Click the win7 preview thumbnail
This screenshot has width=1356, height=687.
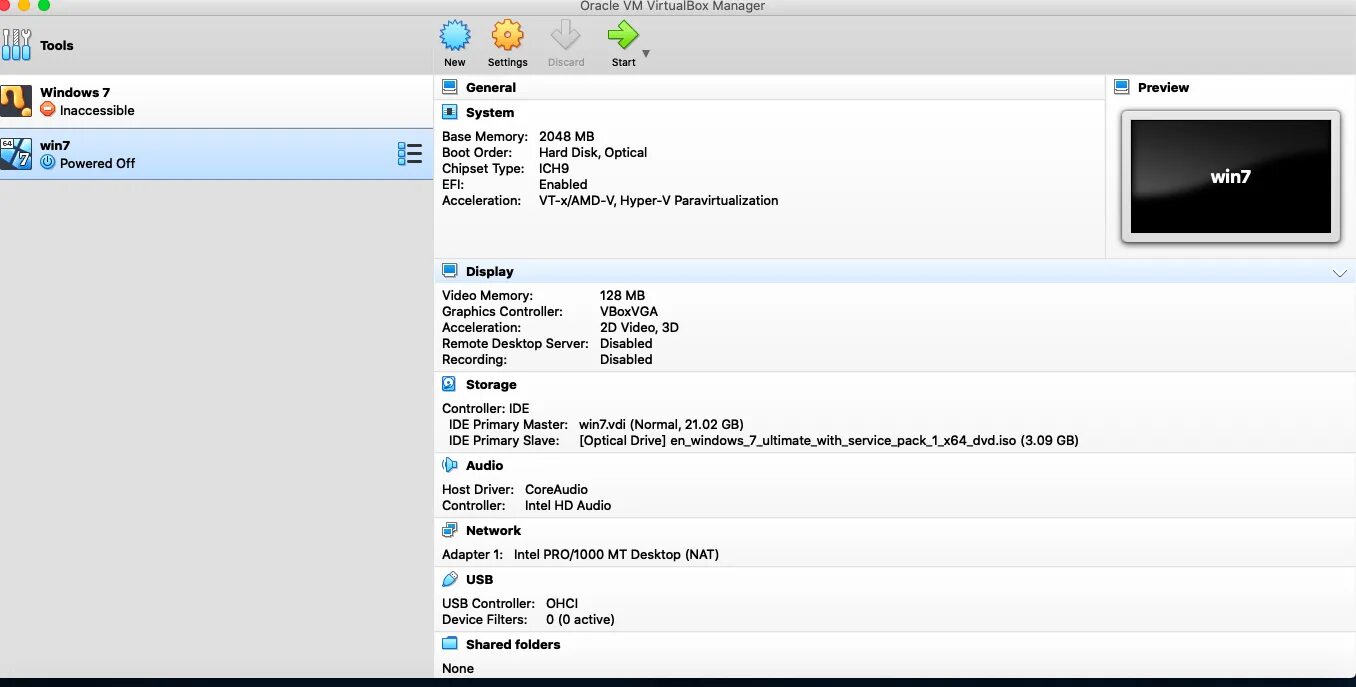point(1230,176)
